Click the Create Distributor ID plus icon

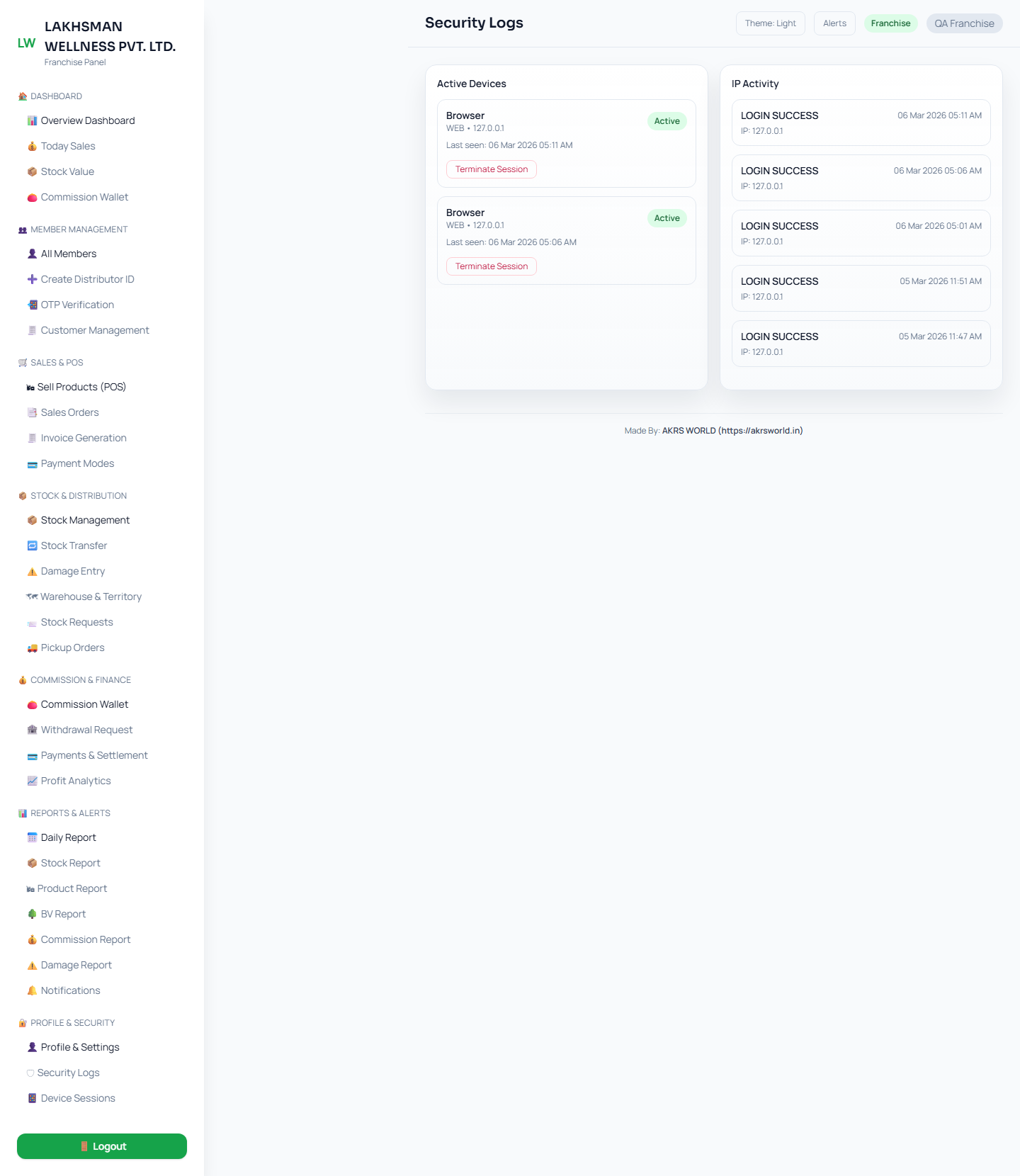(x=32, y=280)
